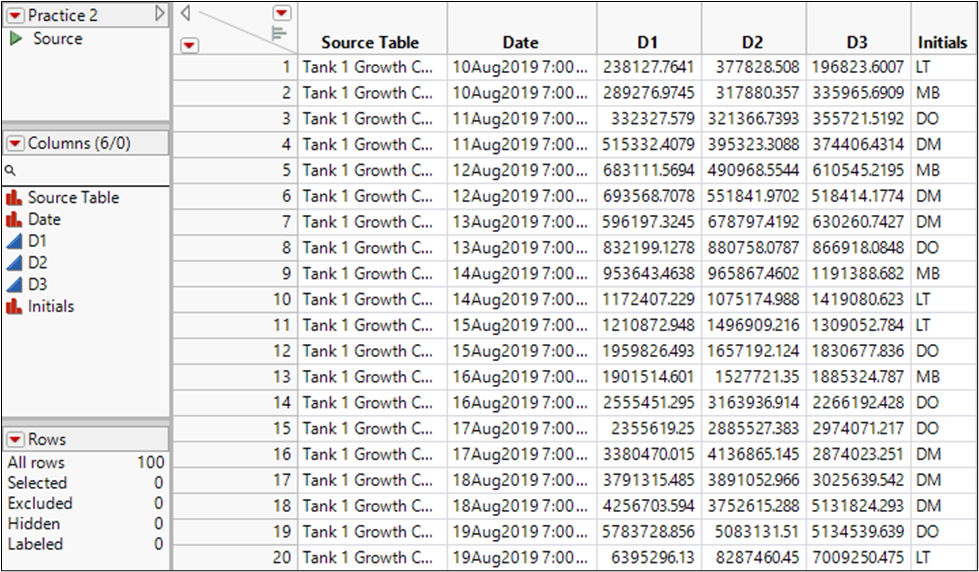Click Excluded in the Rows panel

point(40,503)
